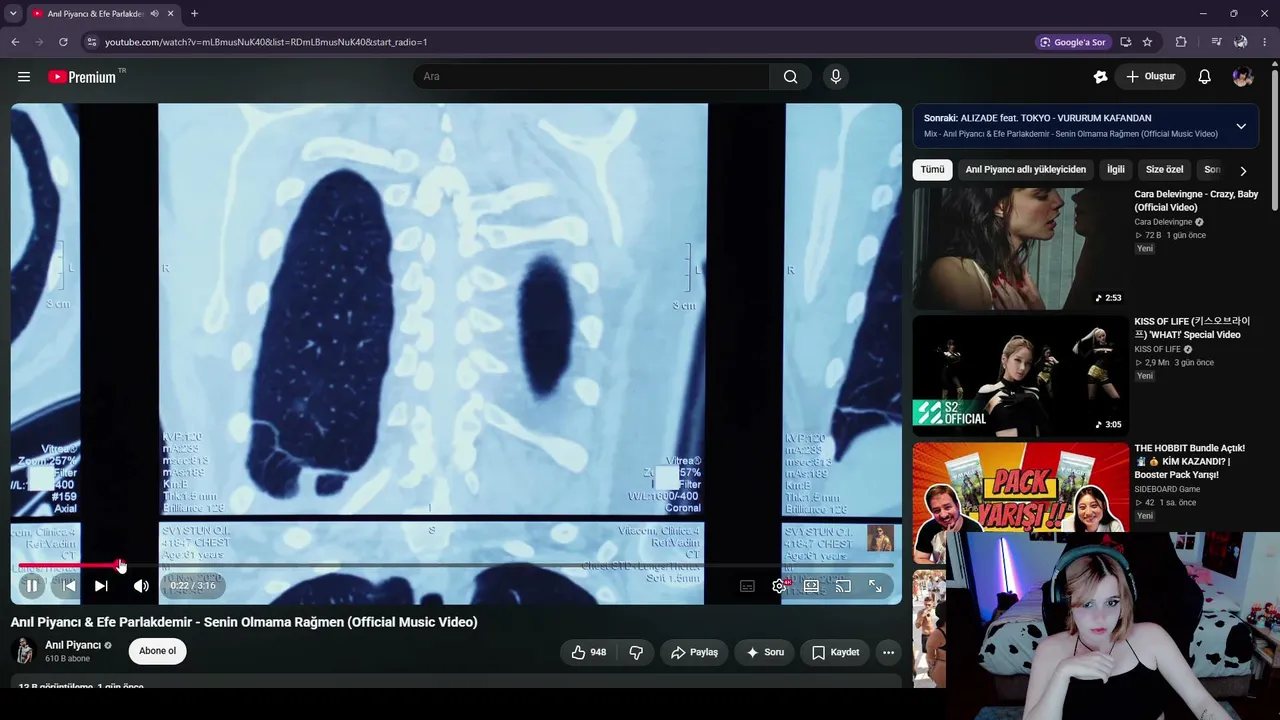This screenshot has width=1280, height=720.
Task: Click the search magnifier button
Action: pos(791,77)
